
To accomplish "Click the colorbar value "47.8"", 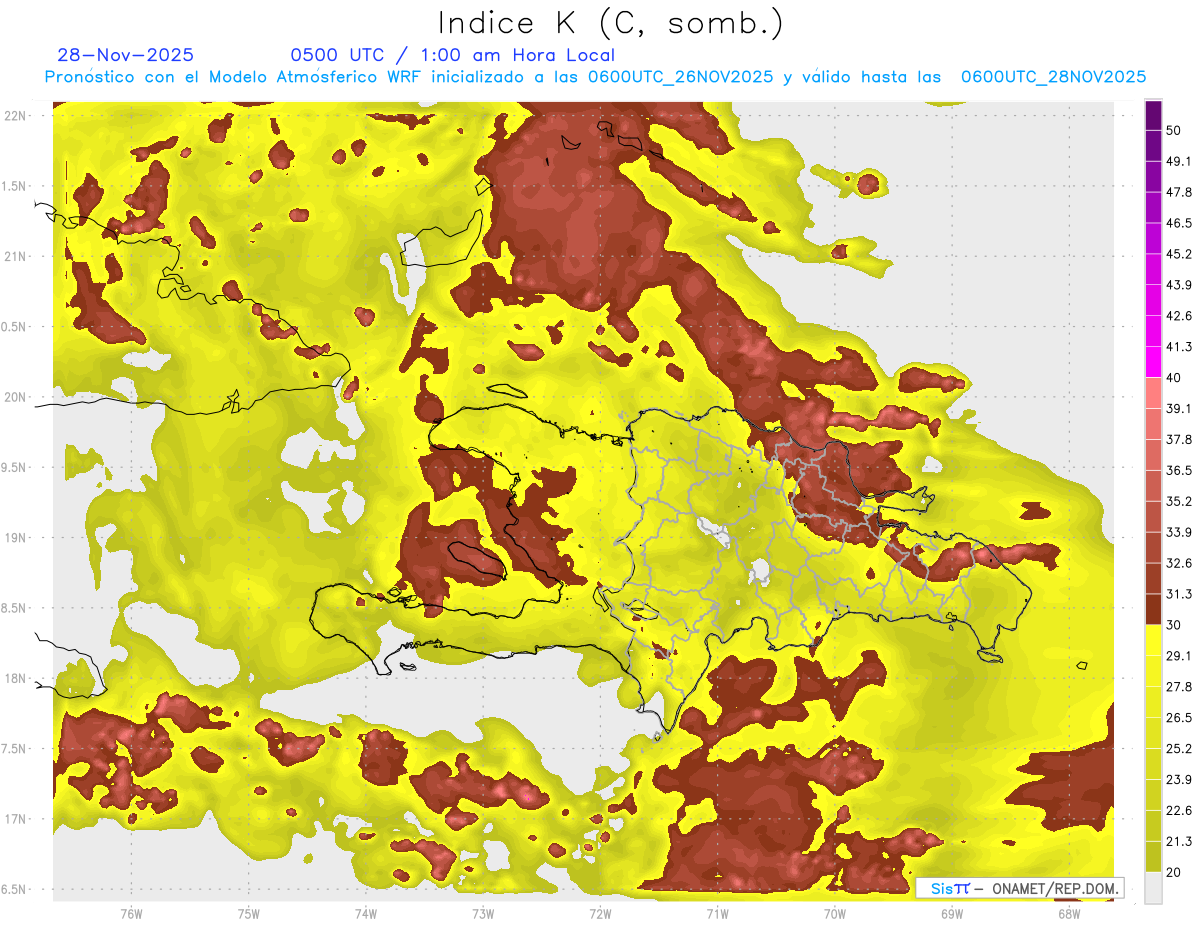I will tap(1179, 192).
